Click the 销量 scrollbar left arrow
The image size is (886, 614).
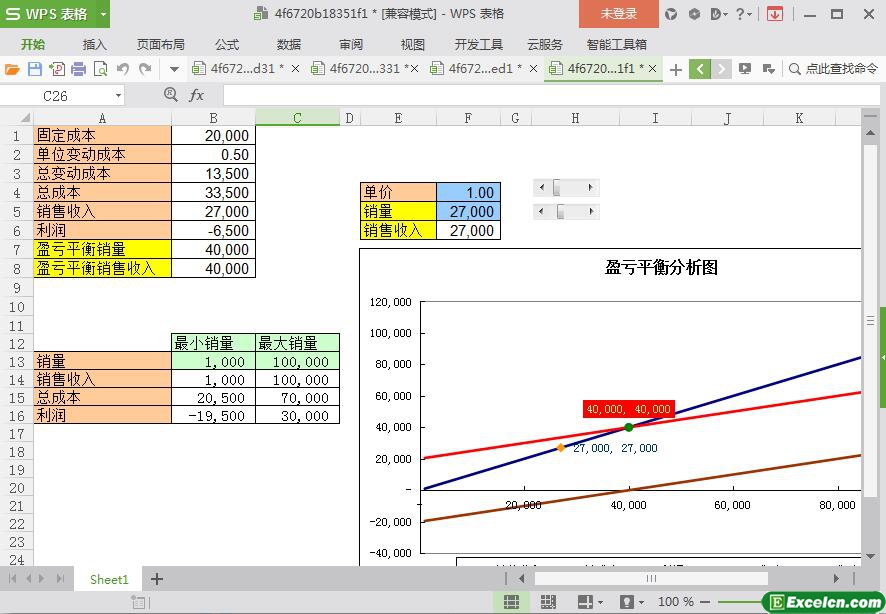coord(542,211)
